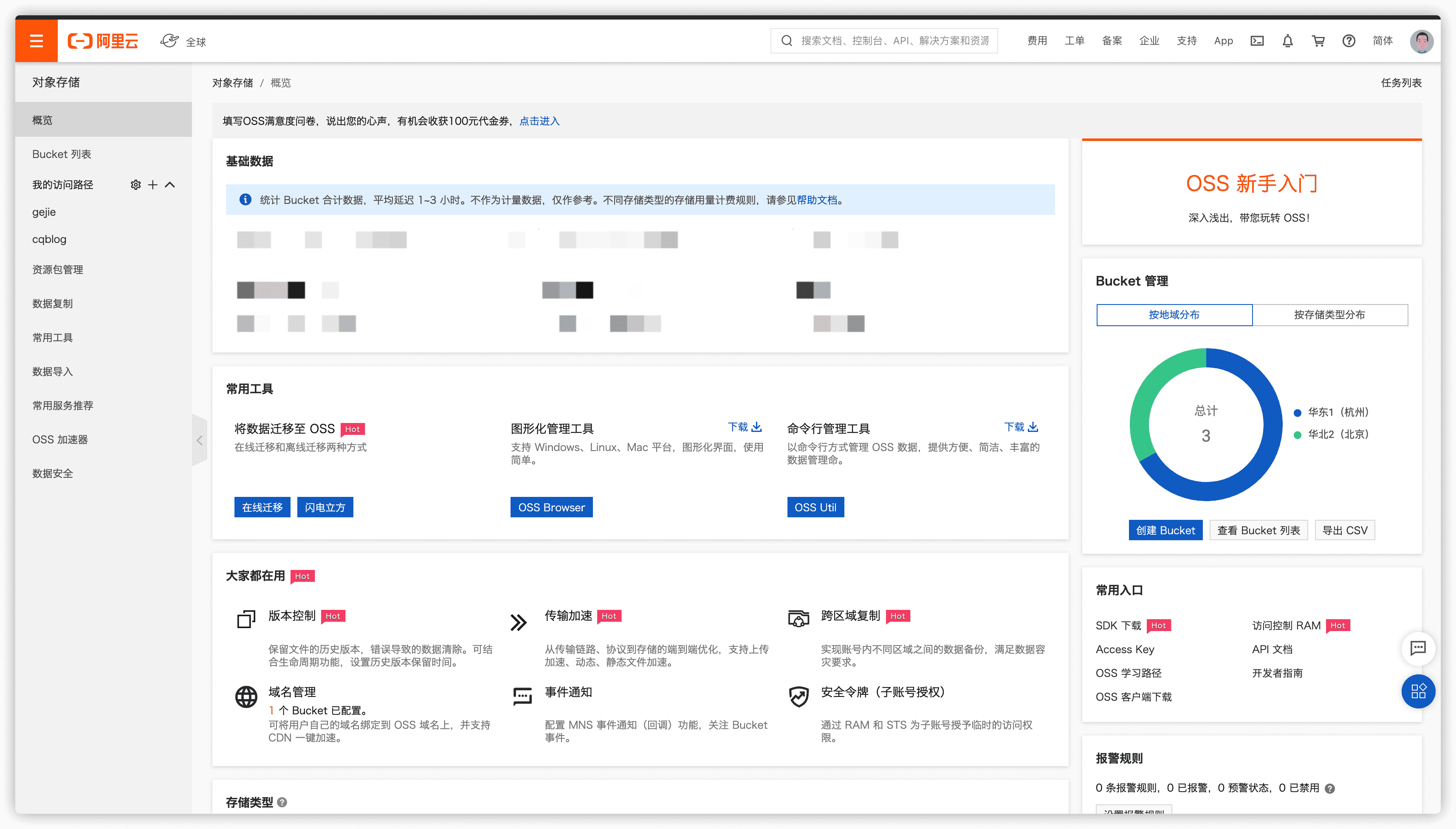Click the gear icon beside 我的访问路径
This screenshot has height=829, width=1456.
[135, 184]
